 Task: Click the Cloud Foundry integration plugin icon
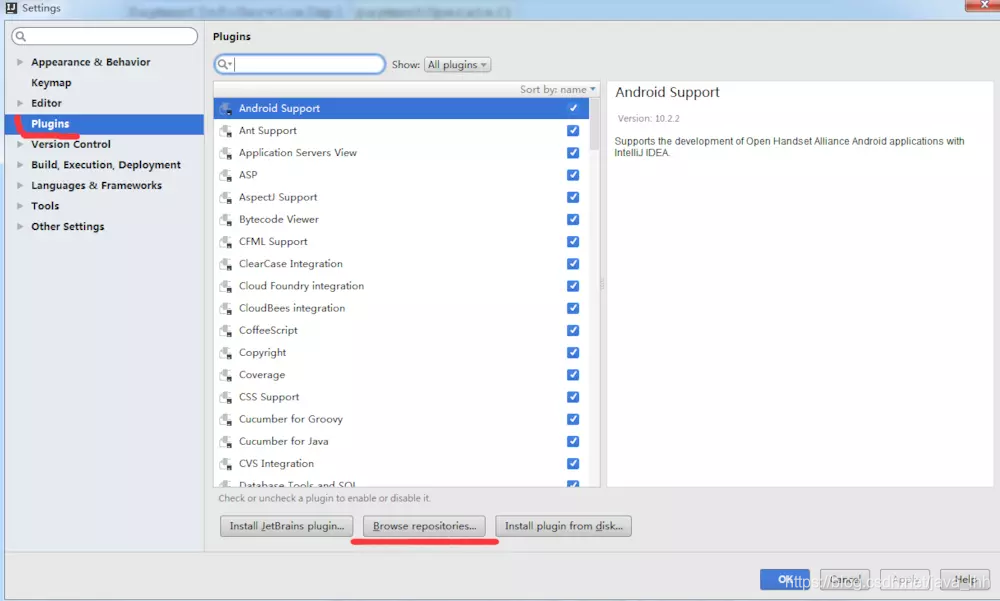click(x=225, y=286)
